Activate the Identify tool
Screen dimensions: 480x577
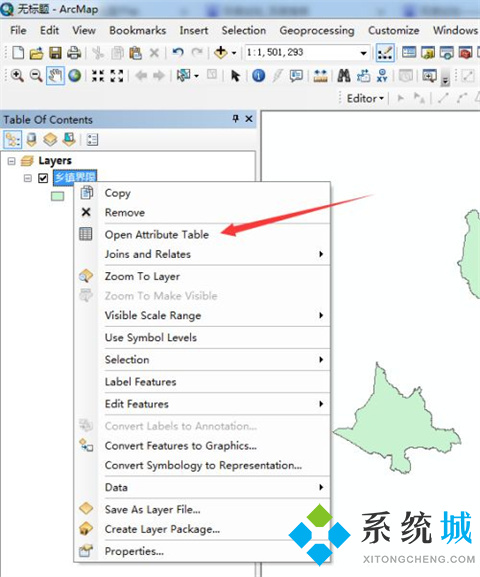click(x=258, y=76)
